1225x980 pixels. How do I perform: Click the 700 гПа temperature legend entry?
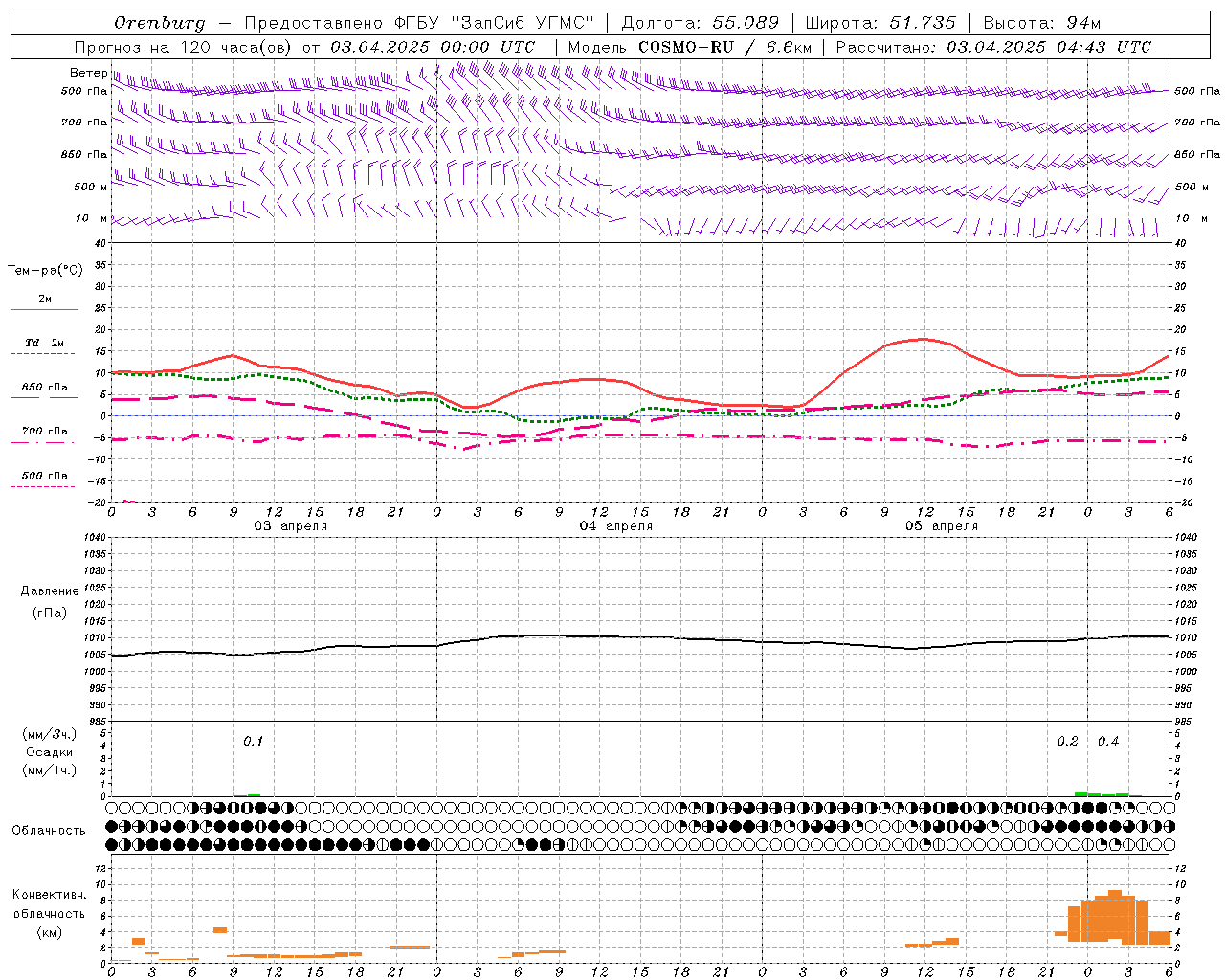pyautogui.click(x=44, y=432)
